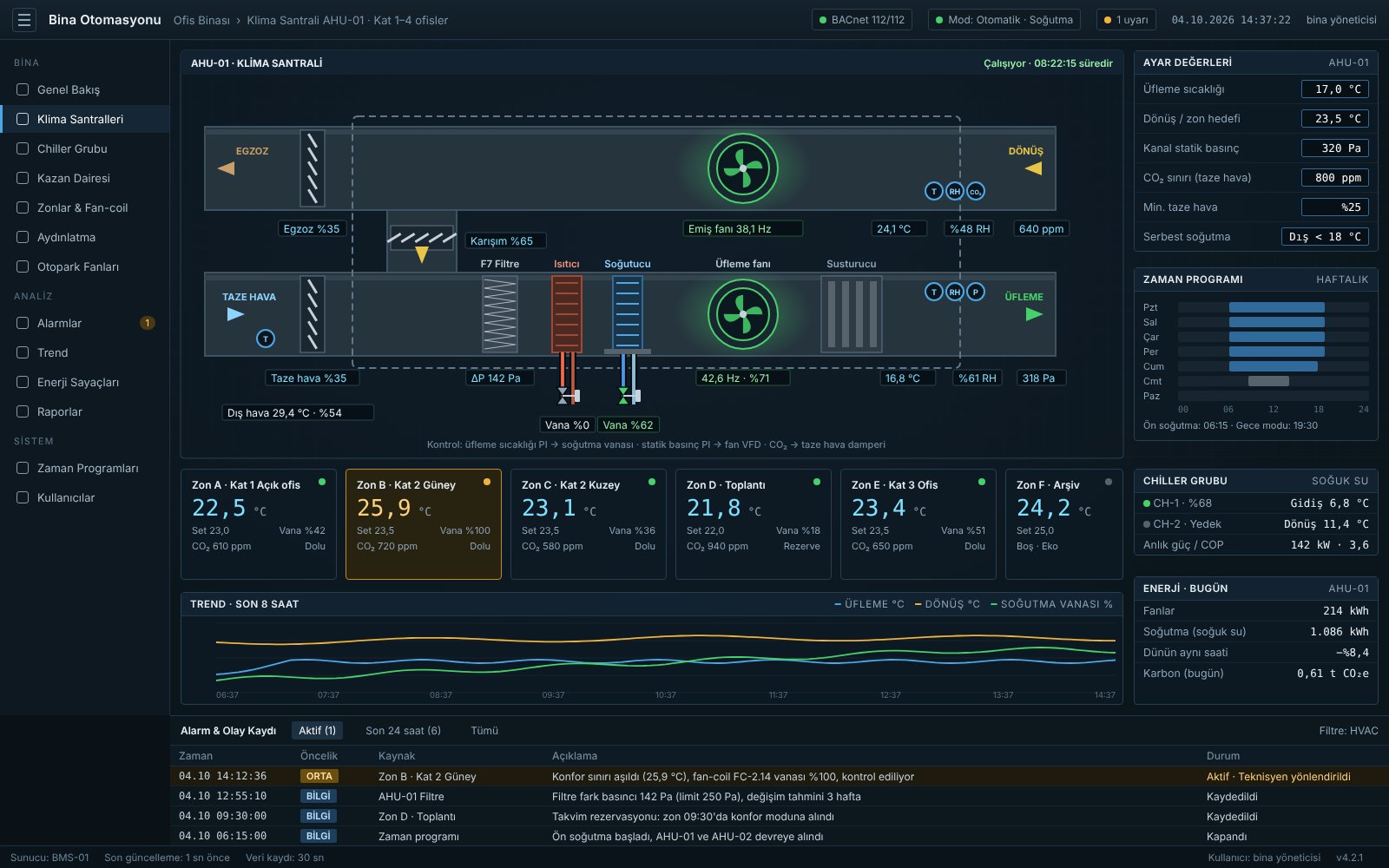Click the Cmt schedule bar

(1268, 381)
